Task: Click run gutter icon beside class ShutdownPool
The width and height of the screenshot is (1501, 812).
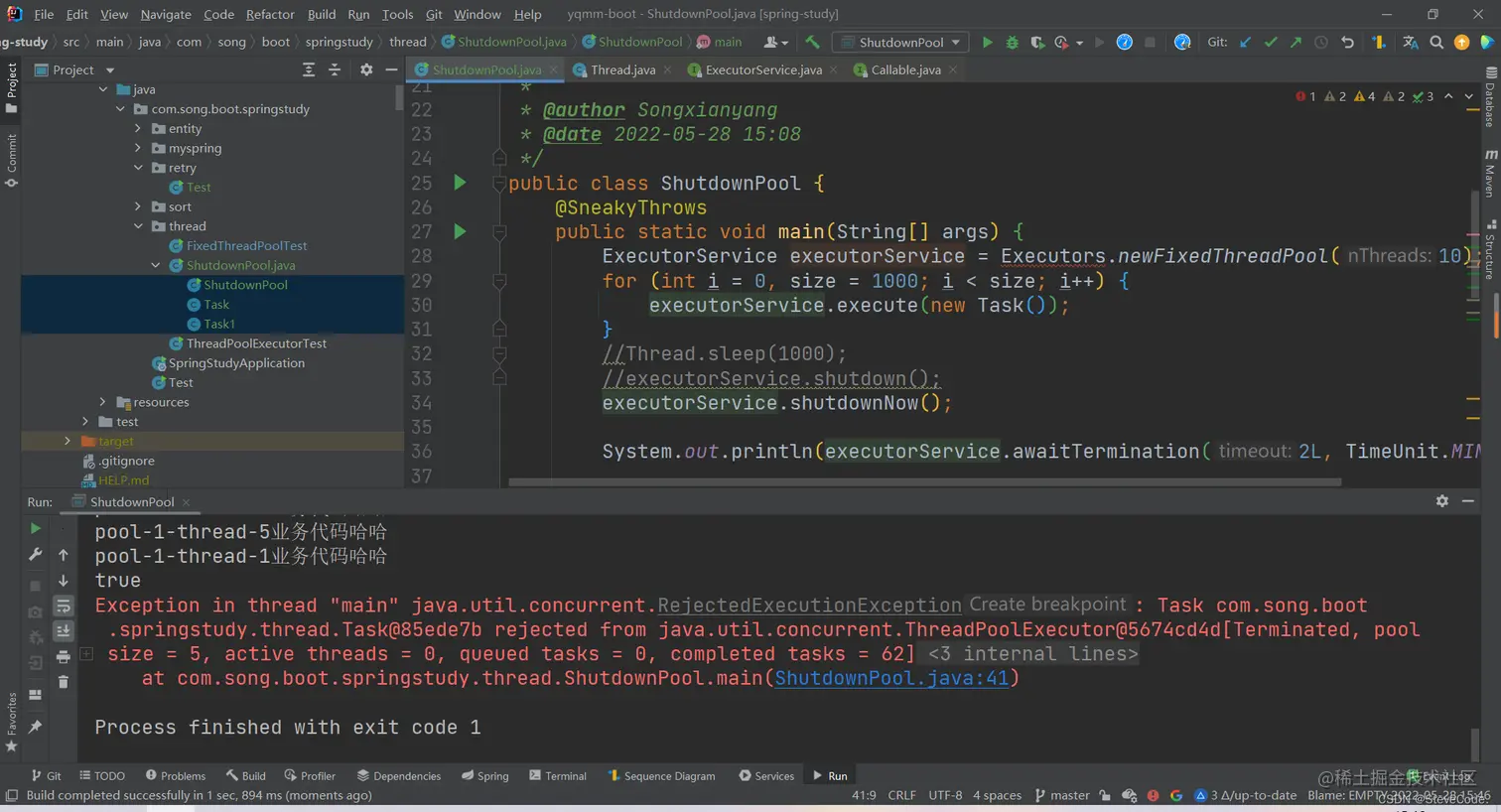Action: click(460, 183)
